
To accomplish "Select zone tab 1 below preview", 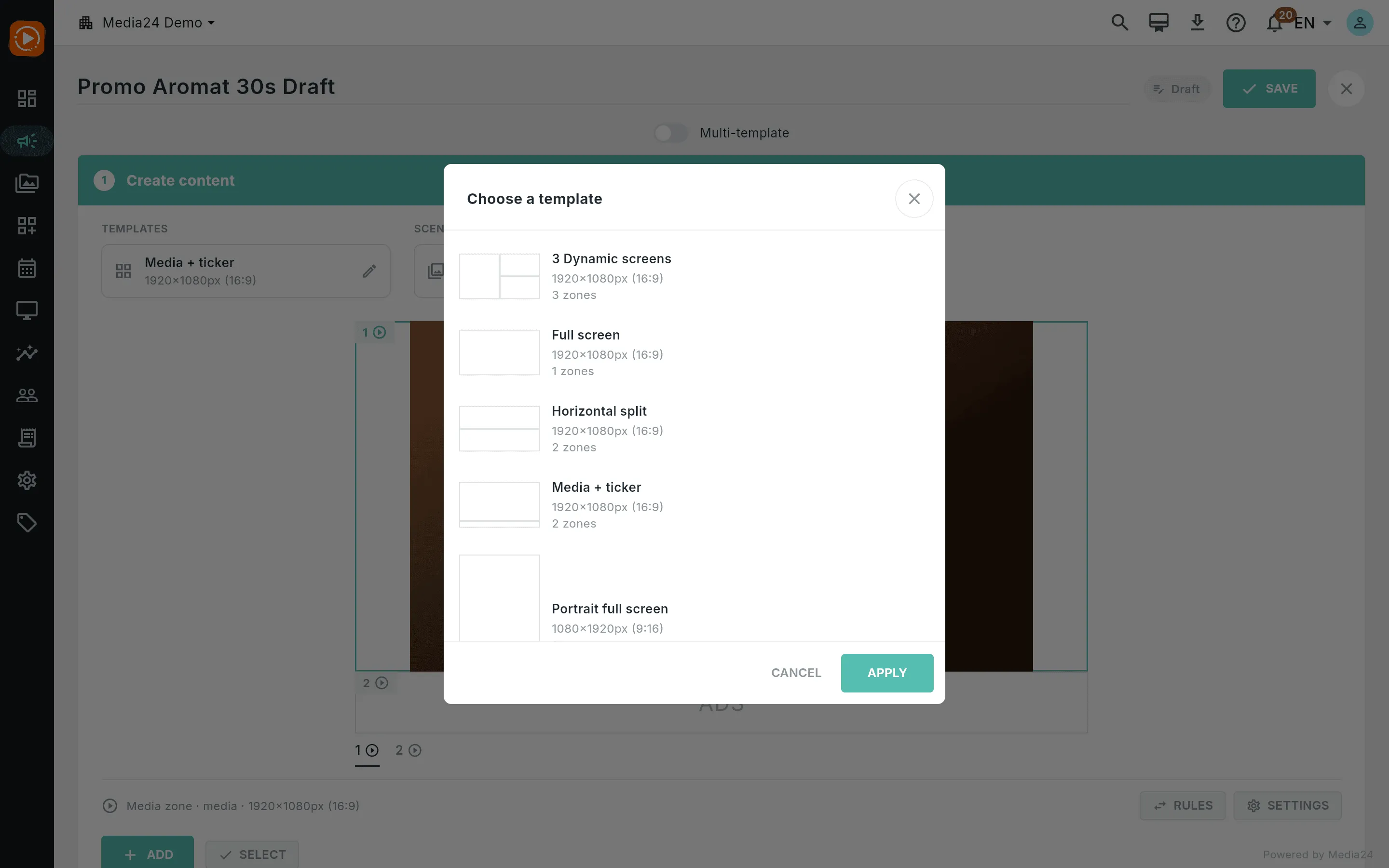I will pyautogui.click(x=367, y=750).
